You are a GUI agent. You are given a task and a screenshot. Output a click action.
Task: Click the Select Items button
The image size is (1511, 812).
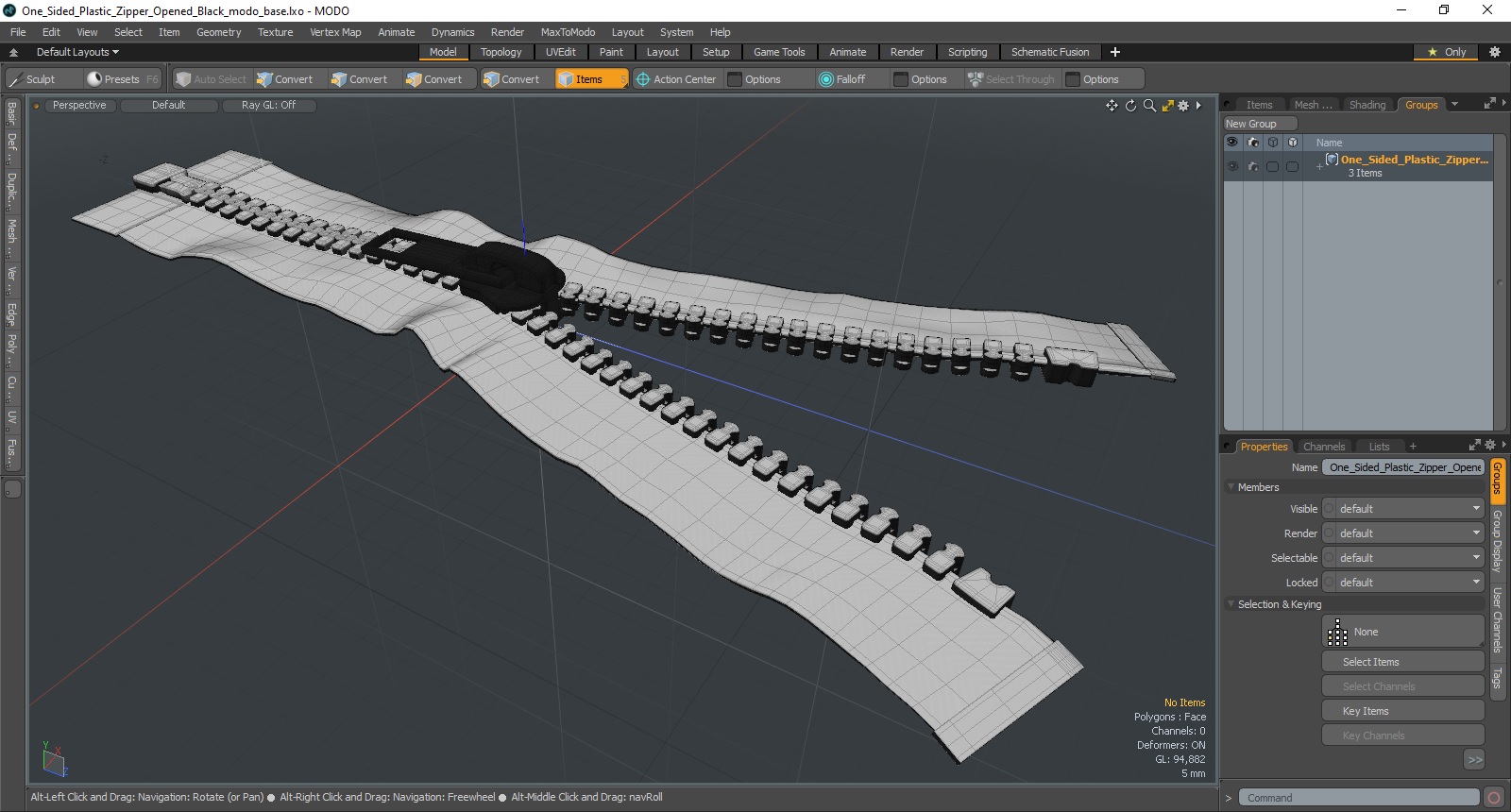[x=1403, y=662]
